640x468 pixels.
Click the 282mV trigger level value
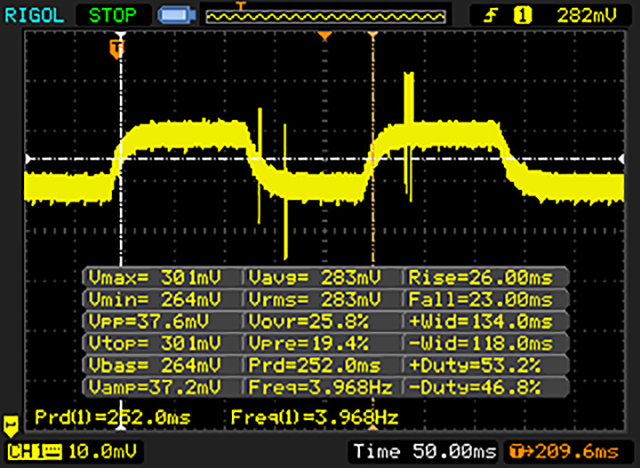587,16
